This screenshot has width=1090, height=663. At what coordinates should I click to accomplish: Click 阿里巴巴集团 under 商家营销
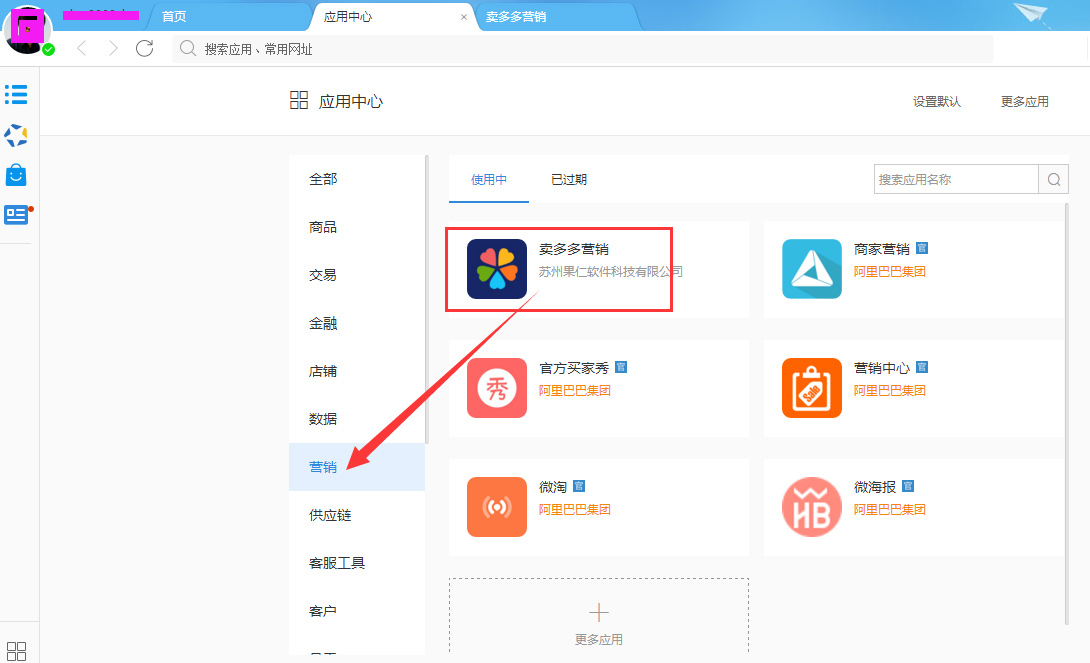point(889,272)
